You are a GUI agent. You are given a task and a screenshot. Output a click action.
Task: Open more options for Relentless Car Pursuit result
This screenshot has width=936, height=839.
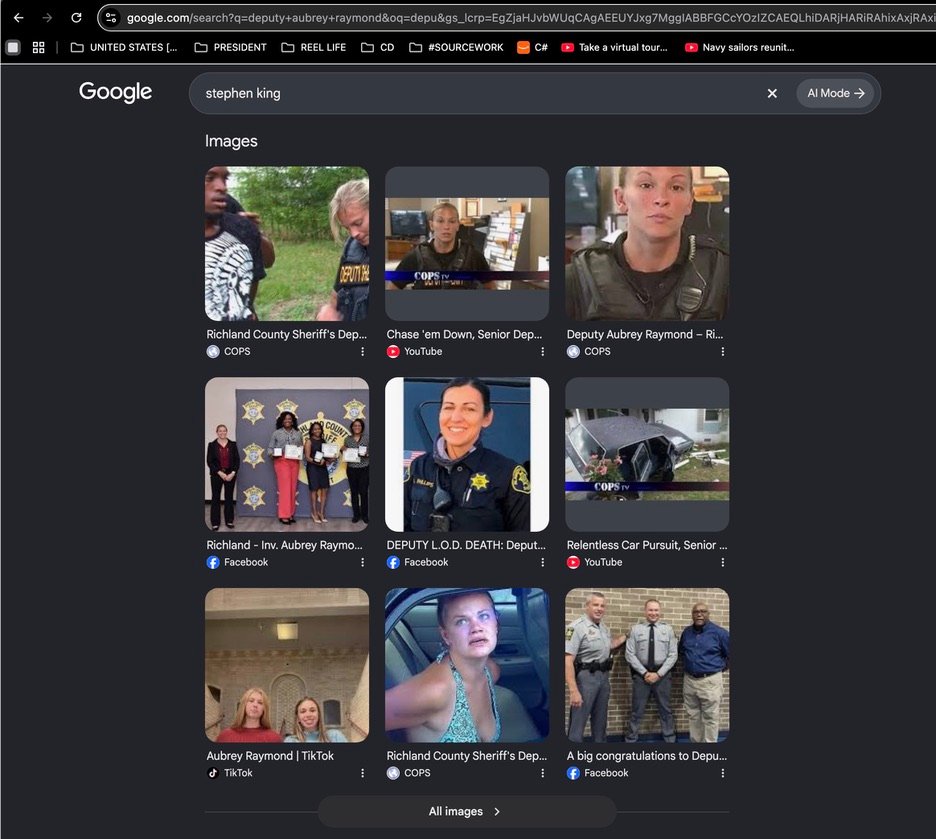(722, 562)
